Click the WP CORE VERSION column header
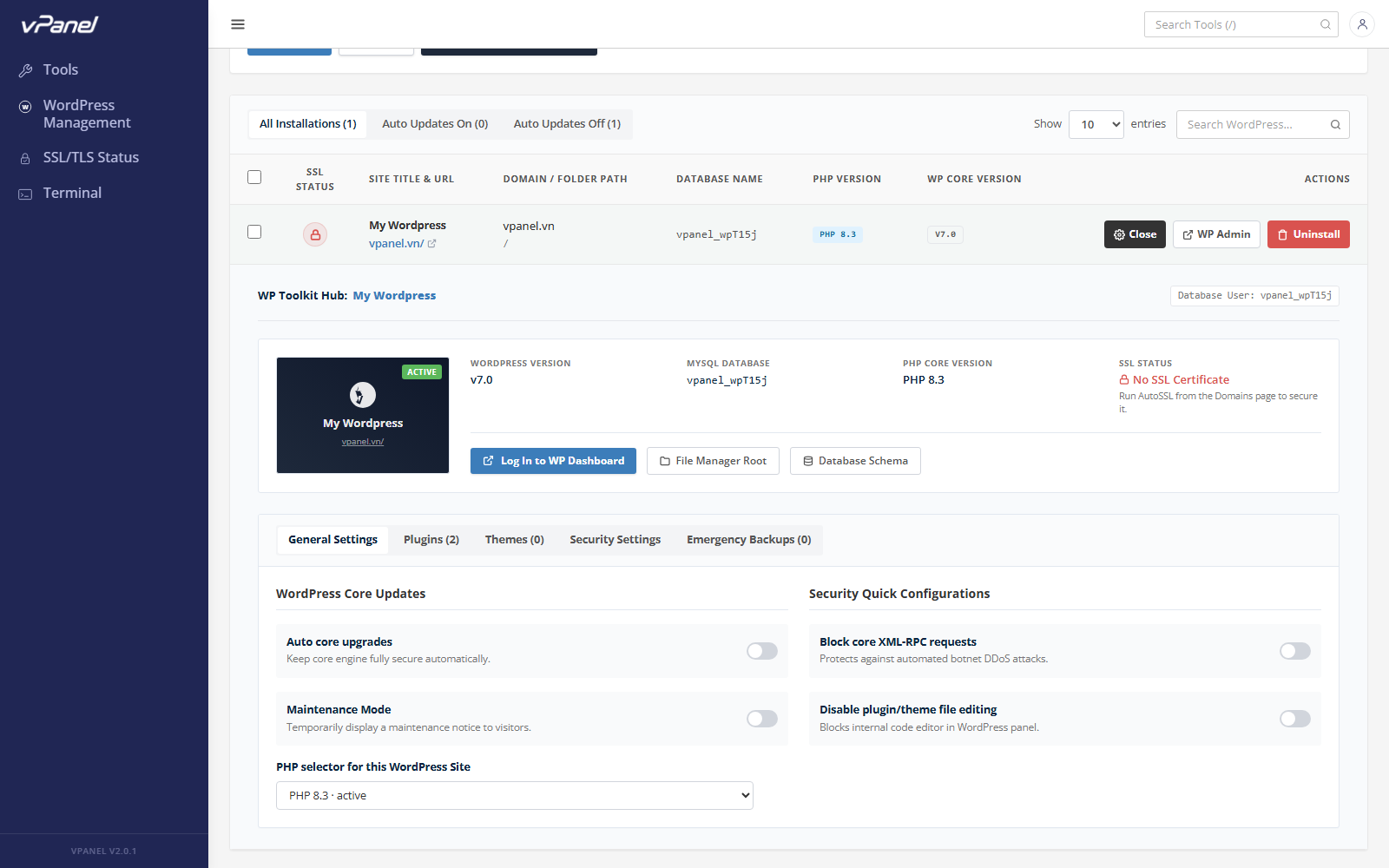The image size is (1389, 868). [x=974, y=179]
